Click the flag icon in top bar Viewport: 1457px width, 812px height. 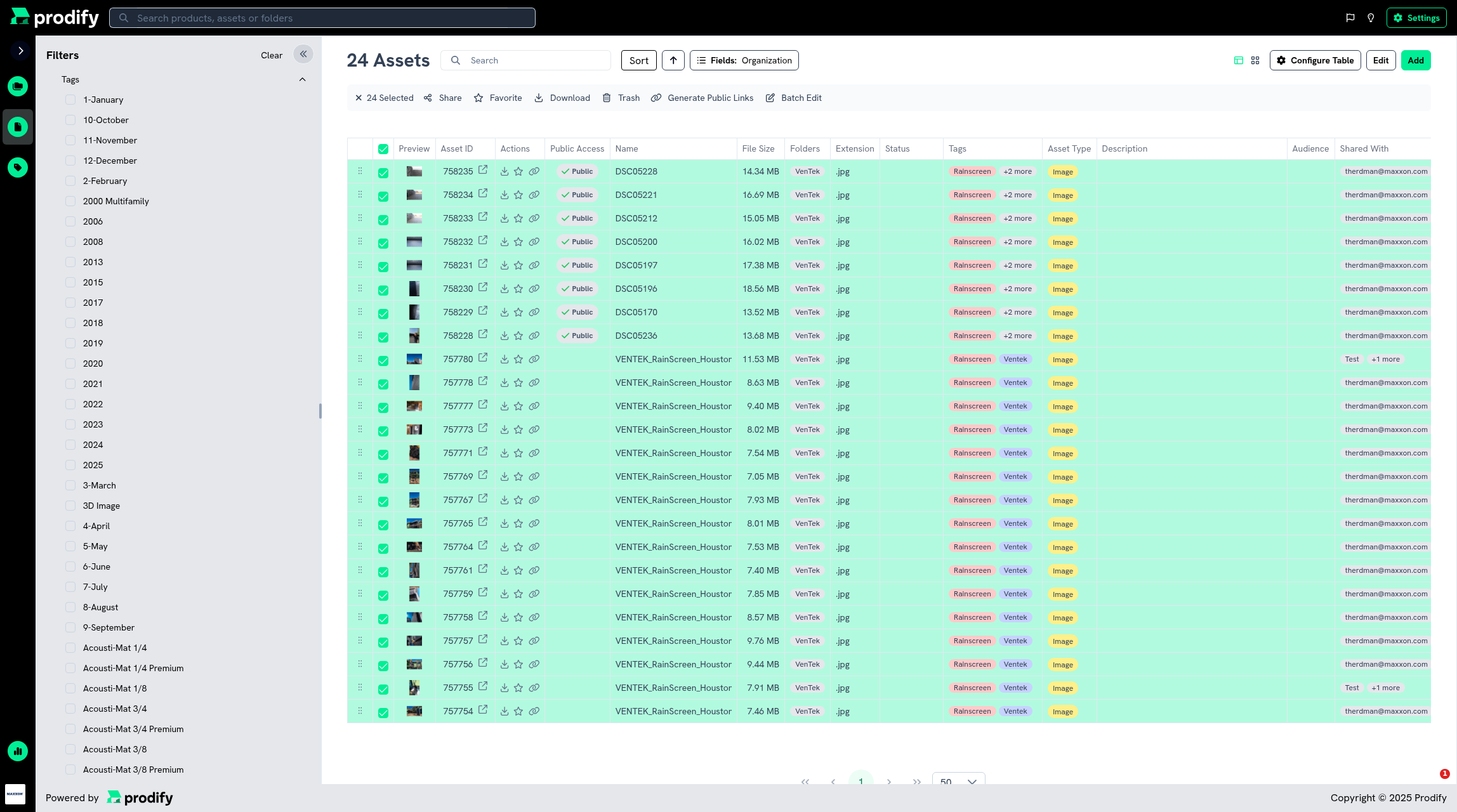tap(1350, 18)
